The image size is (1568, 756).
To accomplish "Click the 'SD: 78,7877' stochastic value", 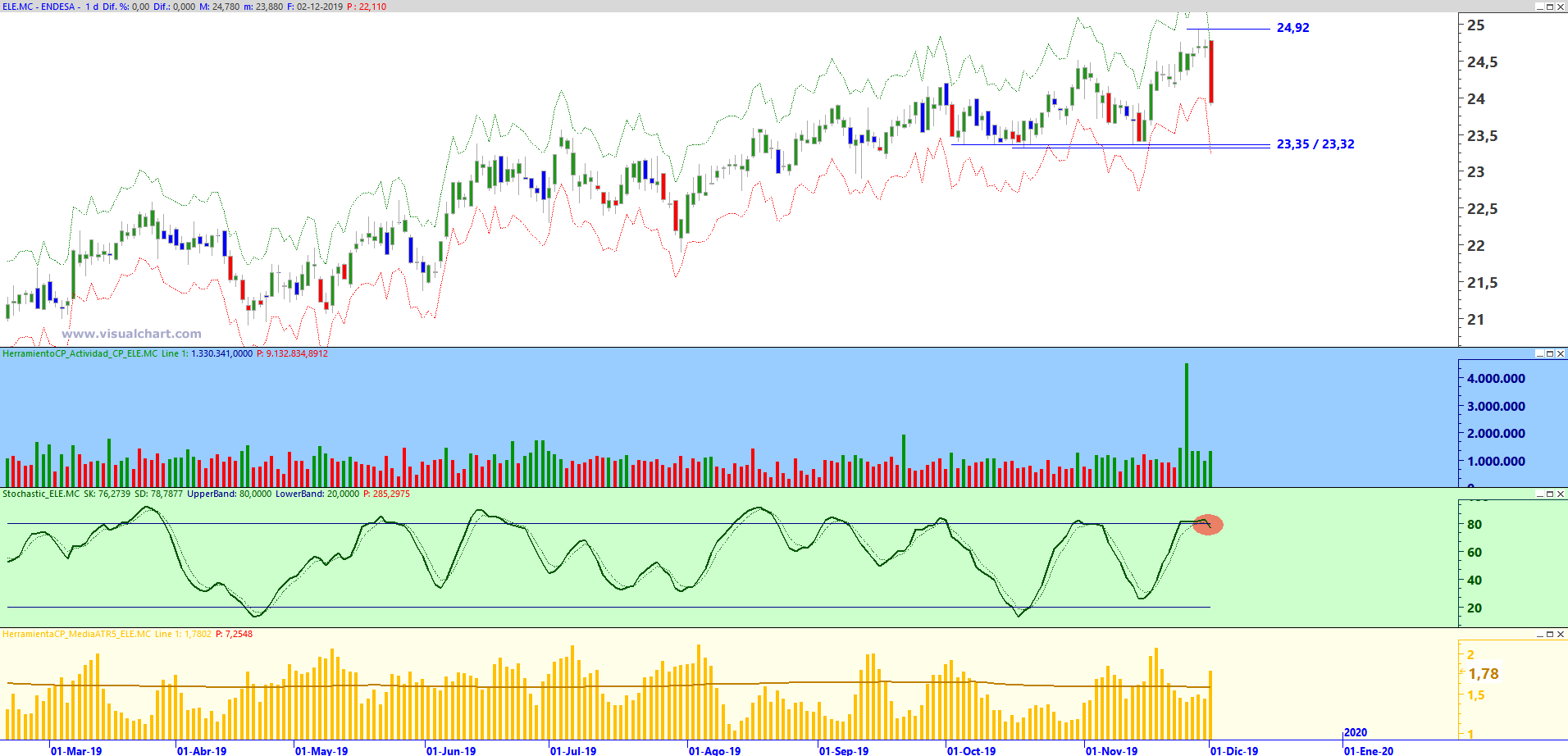I will tap(159, 494).
